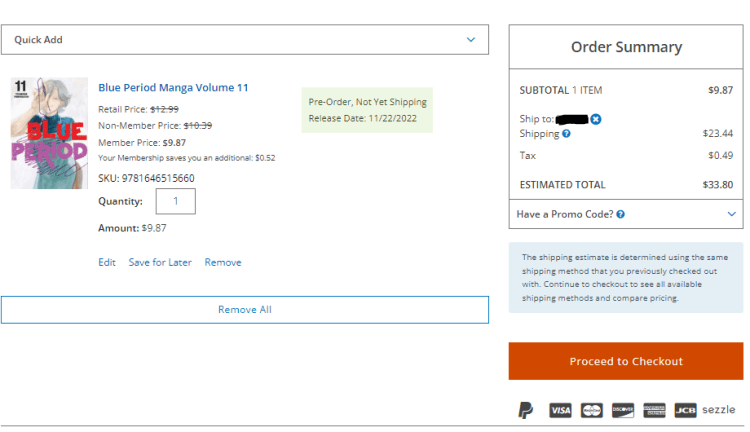Viewport: 750px width, 432px height.
Task: Expand the Have a Promo Code chevron
Action: point(731,214)
